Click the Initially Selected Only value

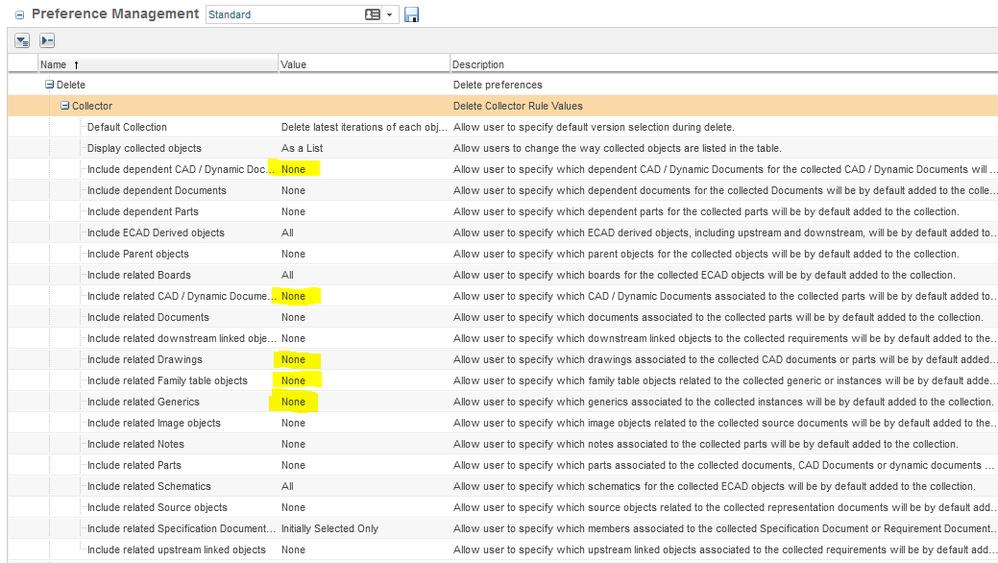[329, 528]
